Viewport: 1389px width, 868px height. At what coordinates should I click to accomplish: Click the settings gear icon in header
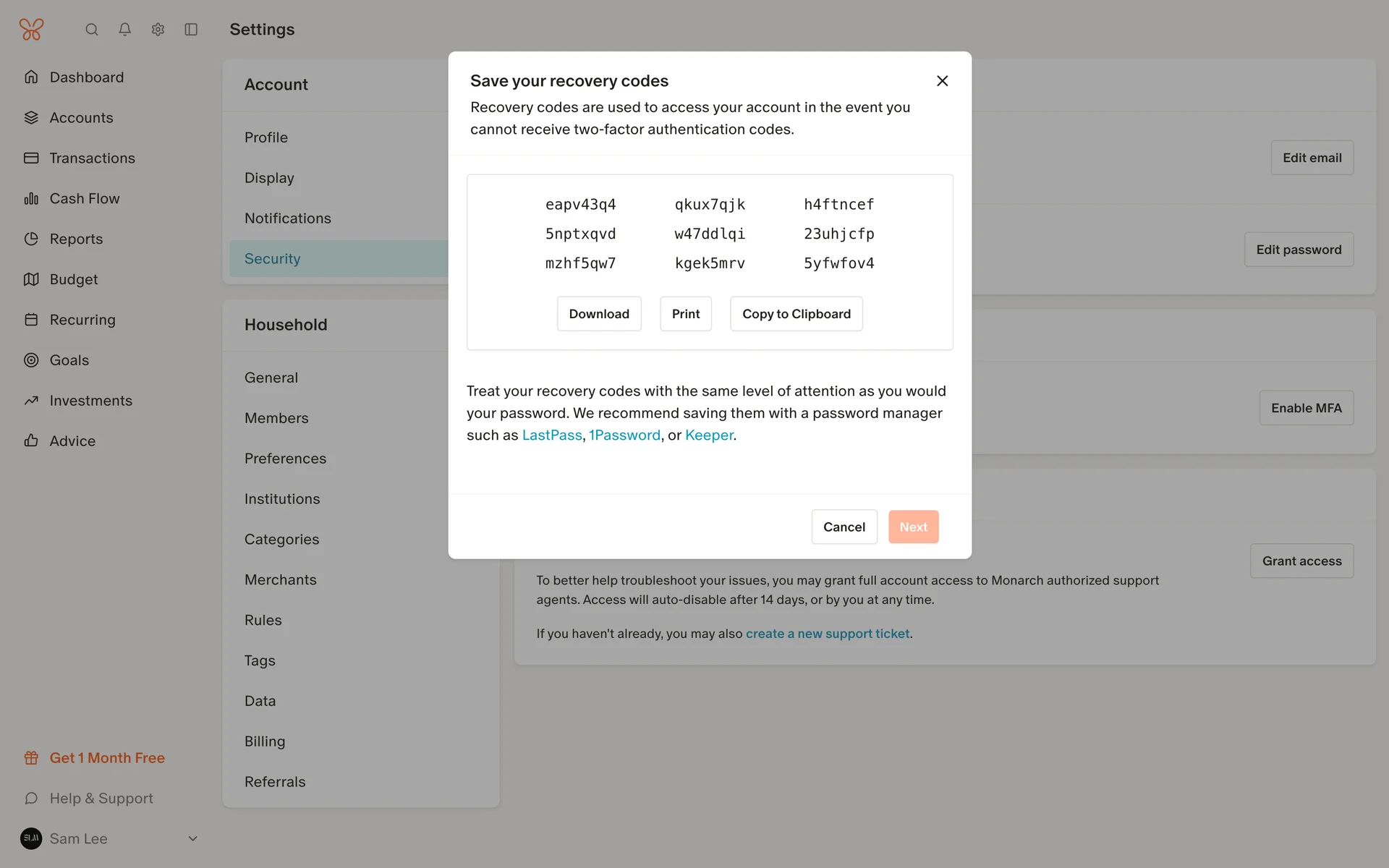[158, 30]
